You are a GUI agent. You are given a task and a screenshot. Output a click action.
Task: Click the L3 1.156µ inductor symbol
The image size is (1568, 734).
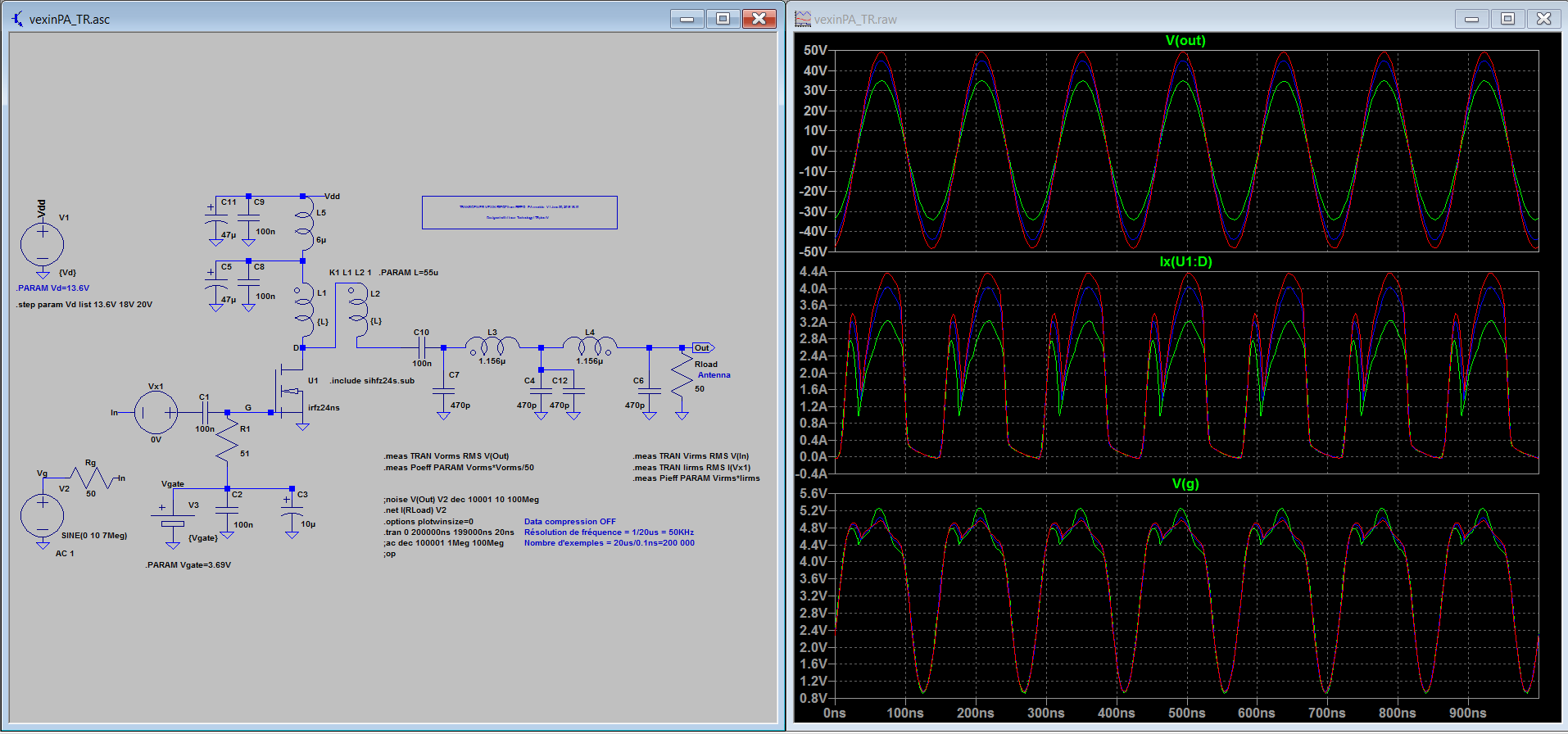tap(492, 346)
